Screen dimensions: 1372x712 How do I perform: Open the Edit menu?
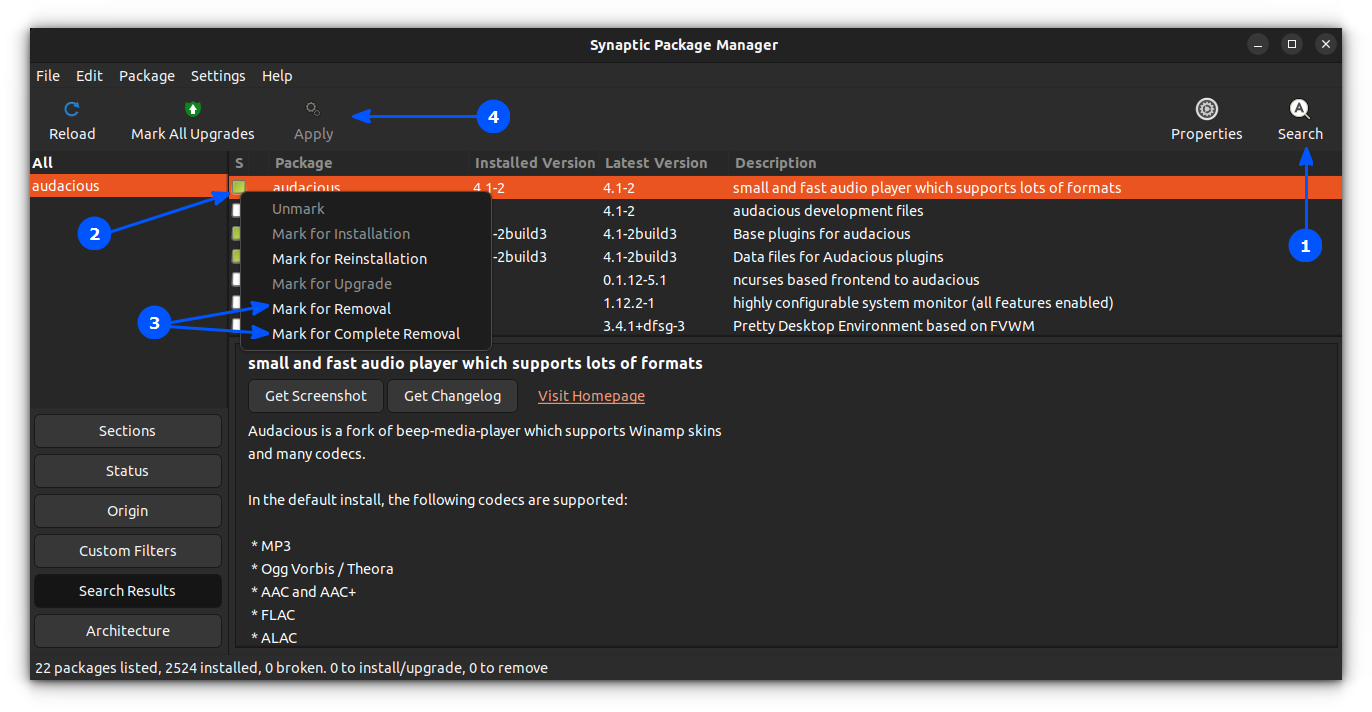(89, 76)
